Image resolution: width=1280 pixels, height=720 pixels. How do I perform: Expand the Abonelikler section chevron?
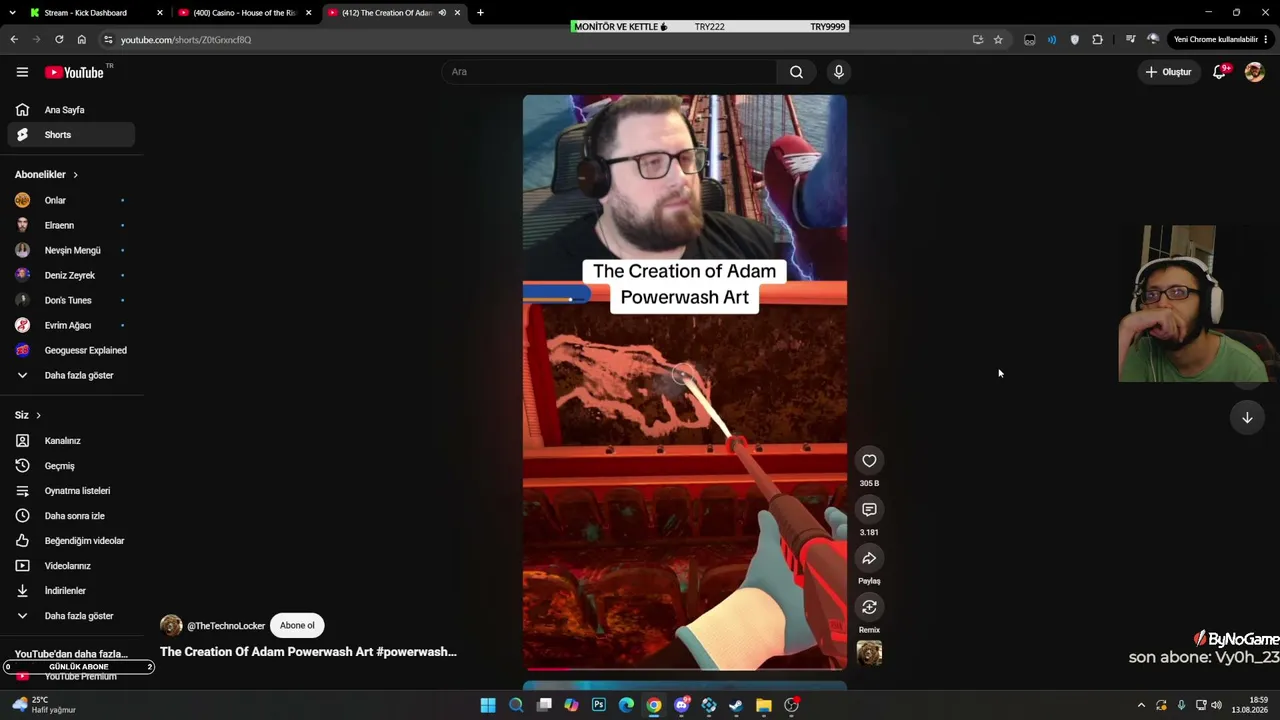coord(75,175)
